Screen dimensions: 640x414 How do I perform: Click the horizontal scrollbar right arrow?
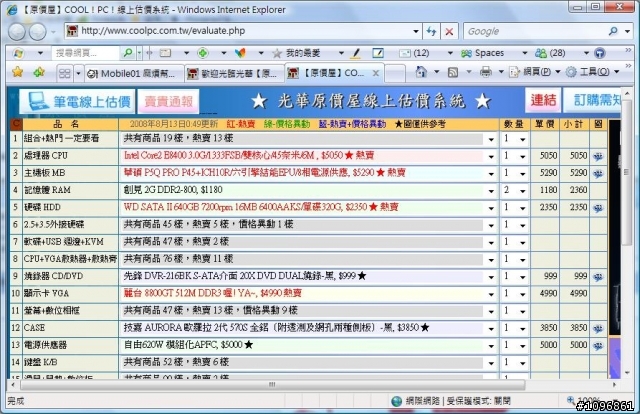[614, 385]
